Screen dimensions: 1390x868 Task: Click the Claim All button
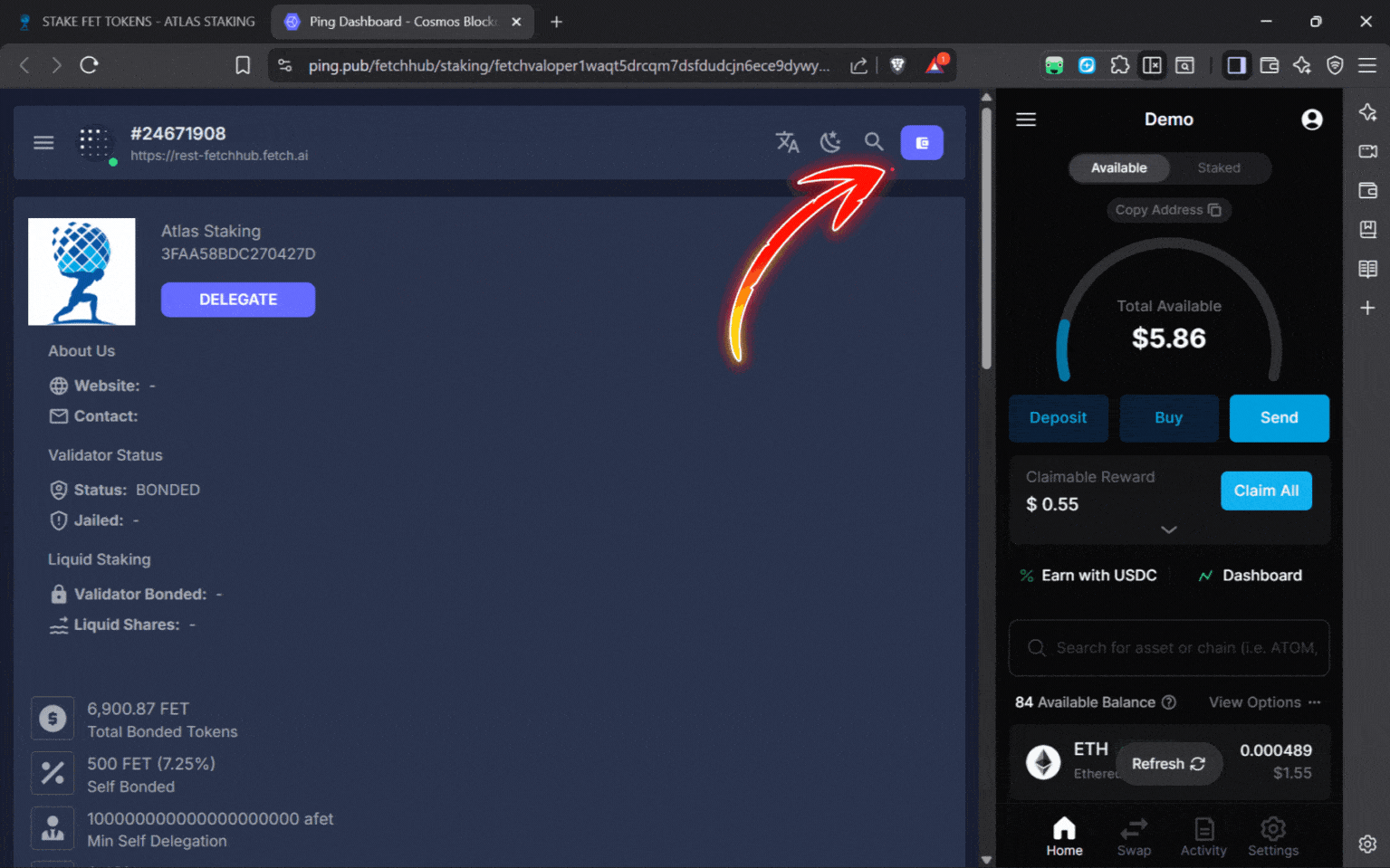point(1265,491)
